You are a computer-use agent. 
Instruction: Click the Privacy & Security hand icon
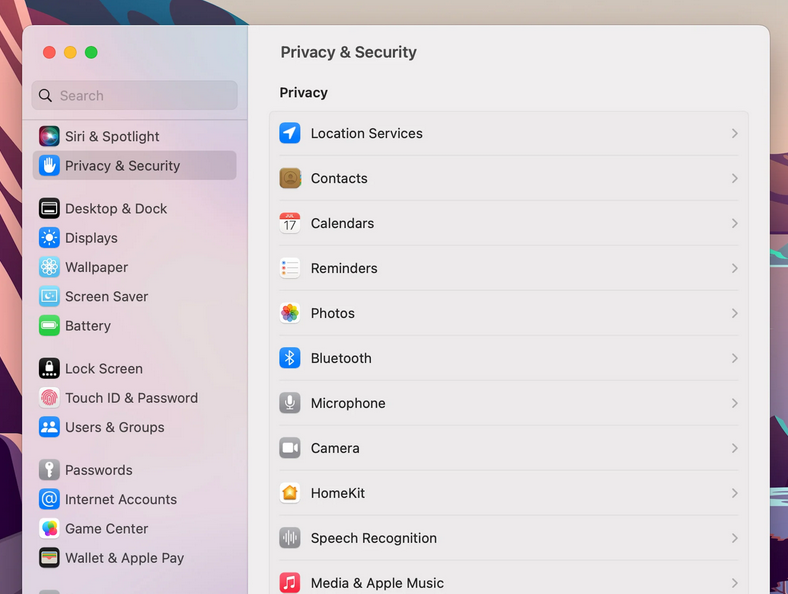point(49,165)
